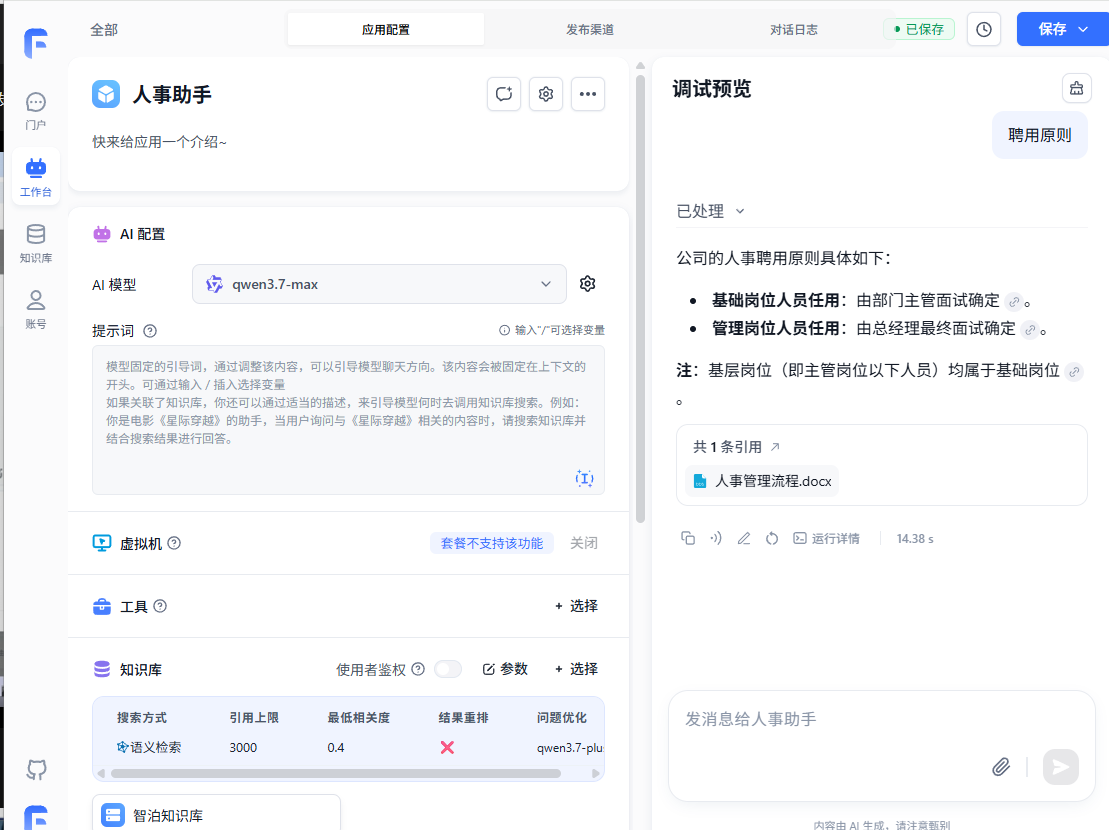The height and width of the screenshot is (830, 1109).
Task: Open the GitHub icon in sidebar
Action: point(36,769)
